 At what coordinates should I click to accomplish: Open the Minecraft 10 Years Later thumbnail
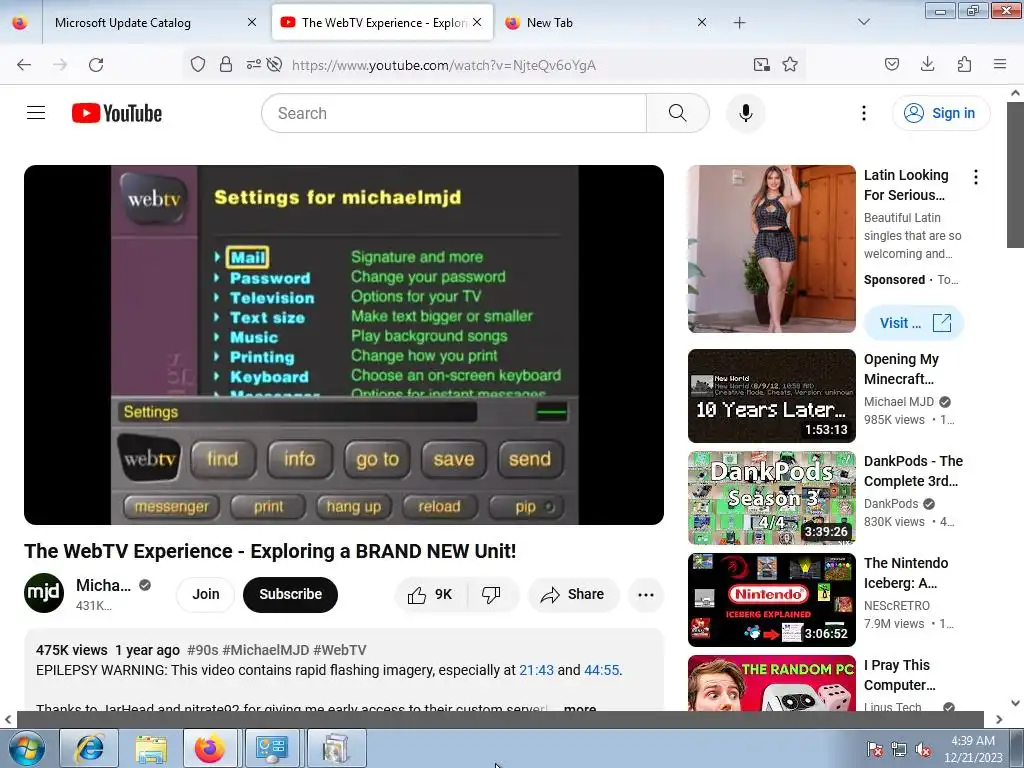(772, 396)
